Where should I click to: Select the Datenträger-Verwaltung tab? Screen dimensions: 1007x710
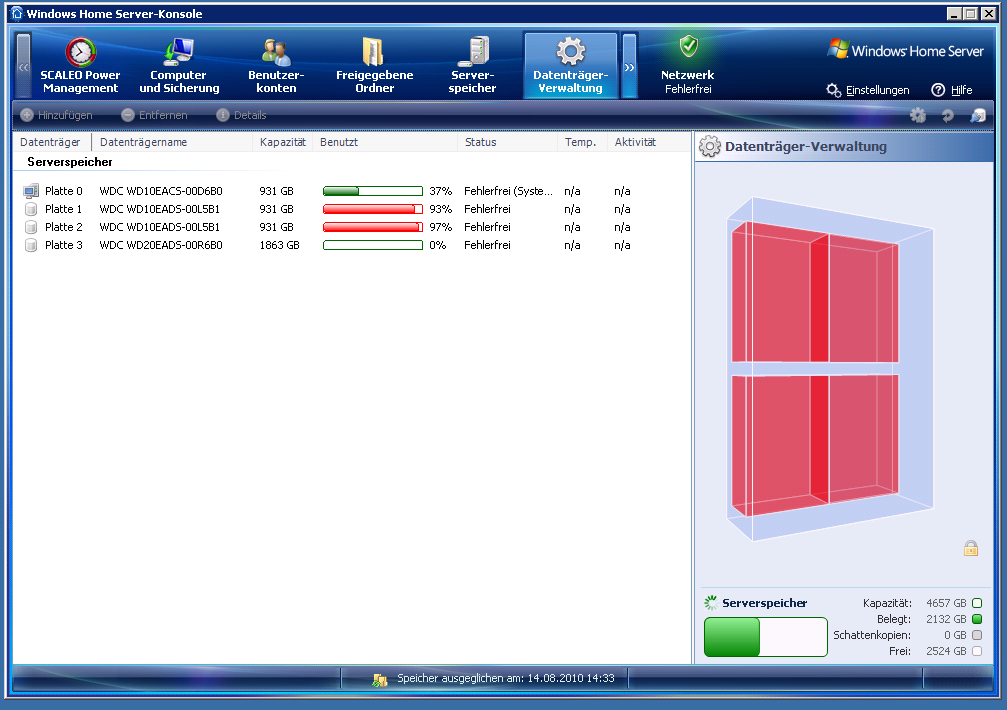click(x=571, y=66)
